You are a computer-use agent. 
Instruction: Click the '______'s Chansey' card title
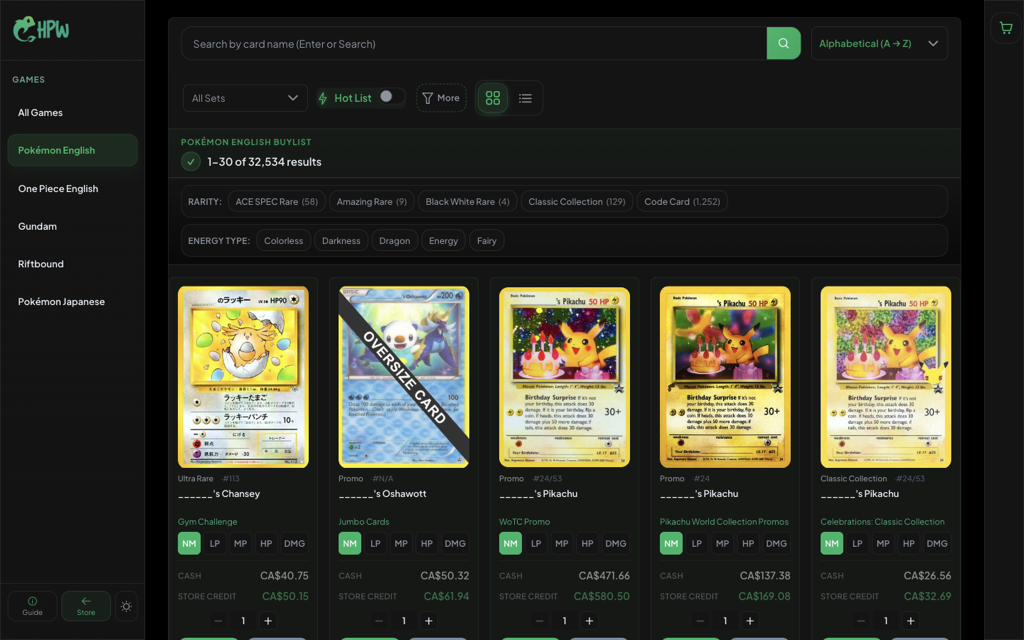click(x=219, y=494)
